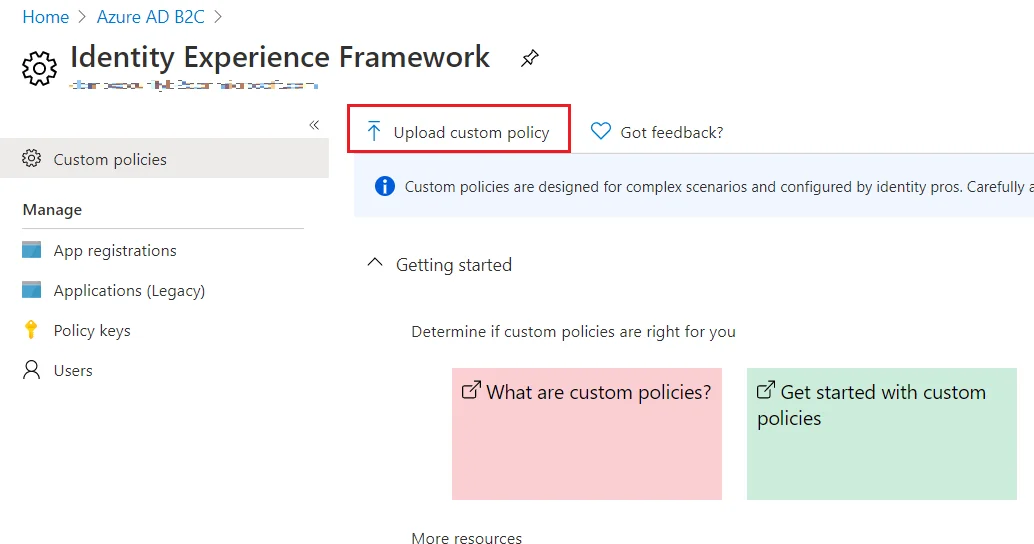Screen dimensions: 1034x544
Task: Click the Manage section heading
Action: (x=52, y=210)
